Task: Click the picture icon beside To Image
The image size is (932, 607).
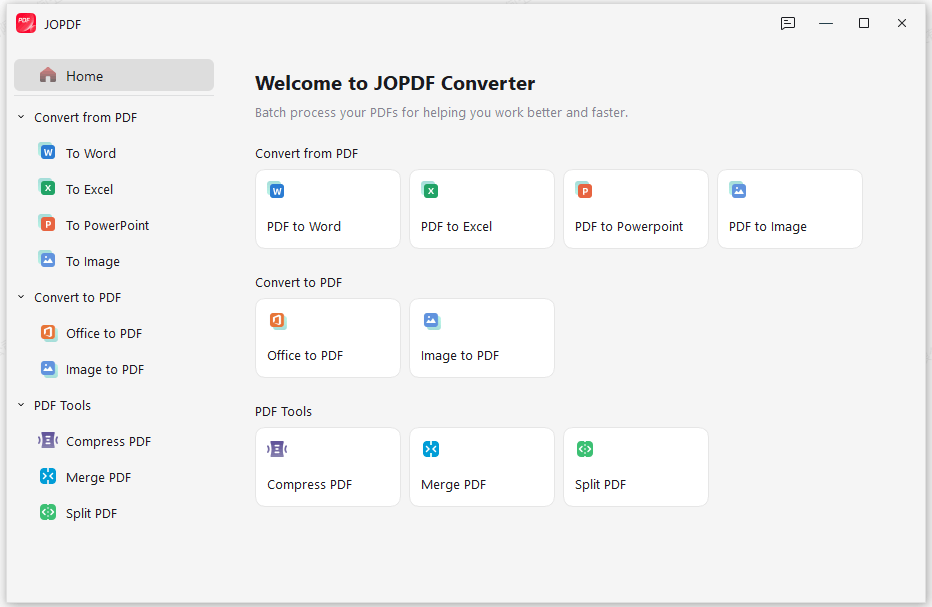Action: (x=48, y=260)
